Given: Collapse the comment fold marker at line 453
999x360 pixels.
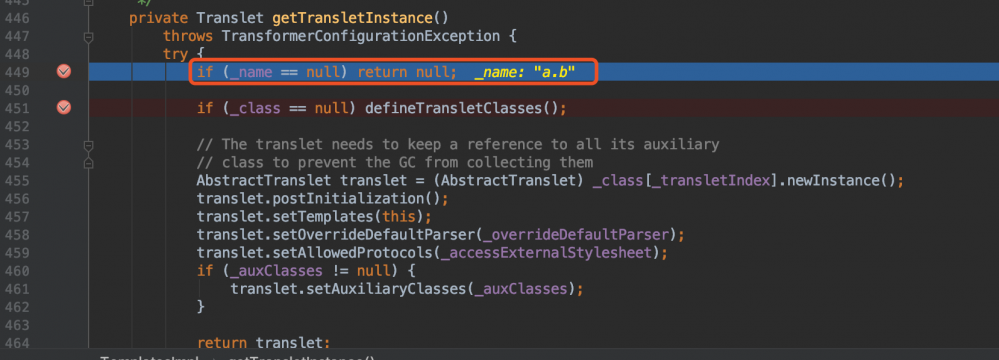Looking at the screenshot, I should (x=89, y=147).
